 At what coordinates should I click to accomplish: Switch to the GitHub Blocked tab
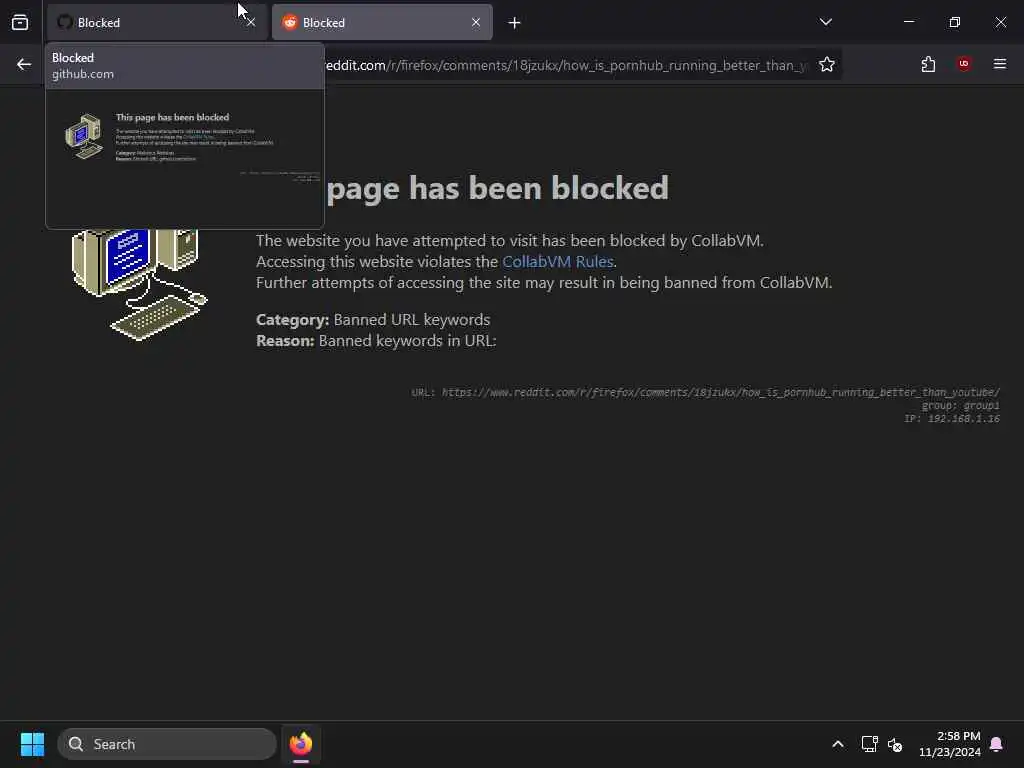[157, 22]
